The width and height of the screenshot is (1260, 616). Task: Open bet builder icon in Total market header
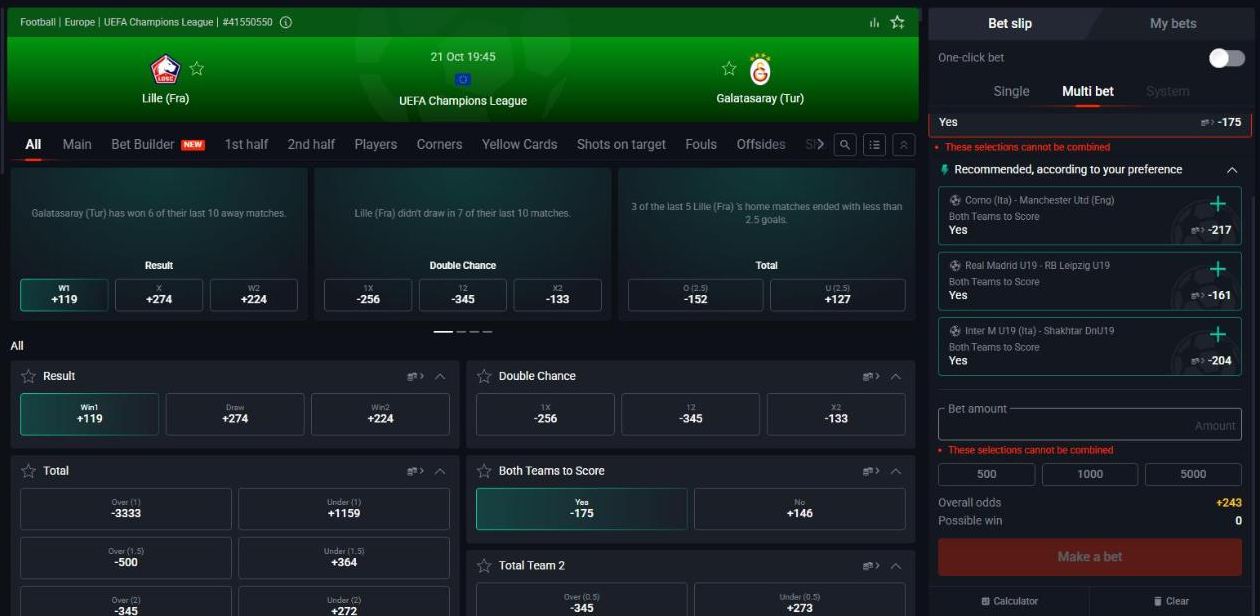[x=415, y=472]
